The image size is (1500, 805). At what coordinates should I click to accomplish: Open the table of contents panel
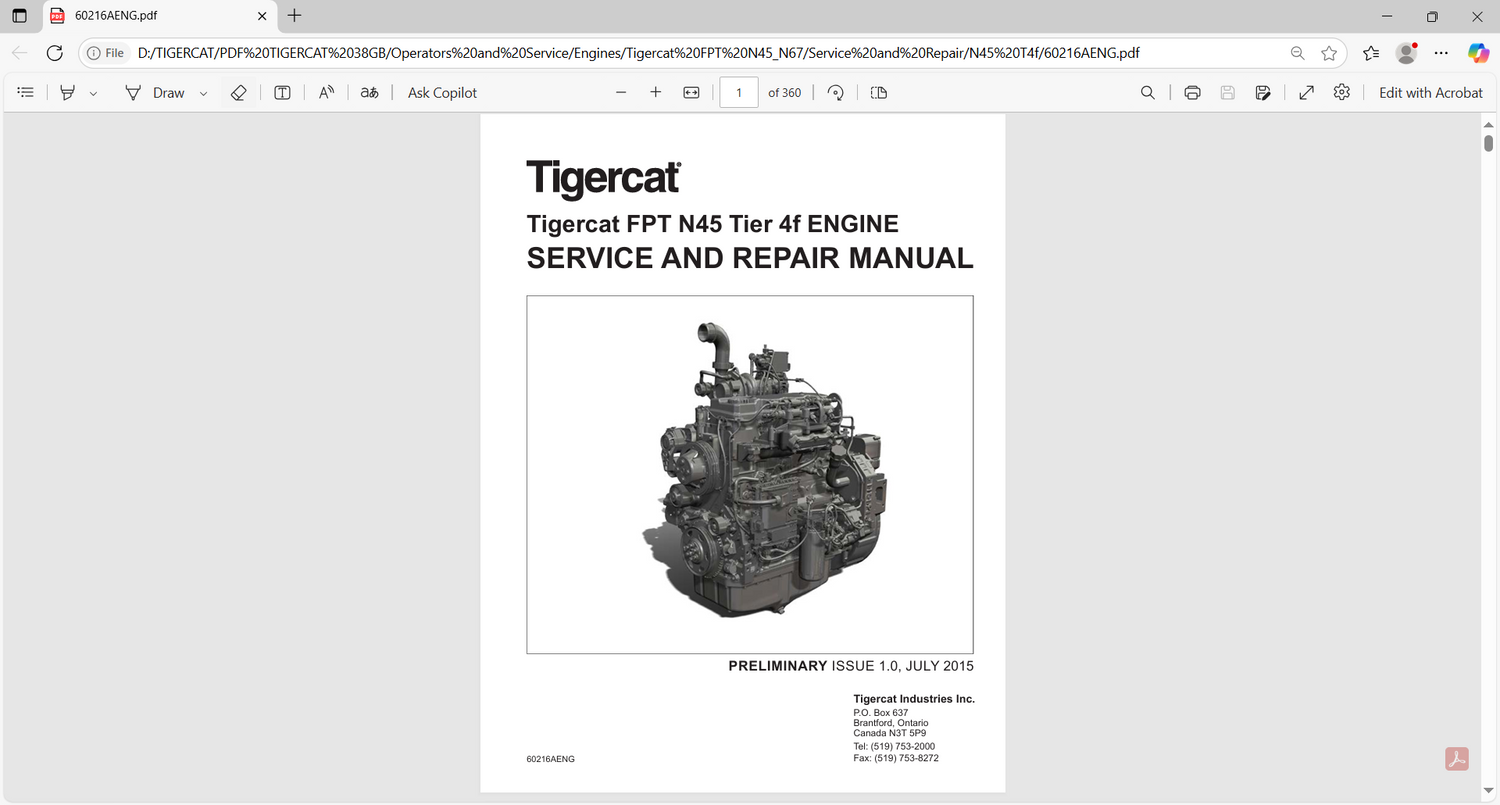point(26,92)
